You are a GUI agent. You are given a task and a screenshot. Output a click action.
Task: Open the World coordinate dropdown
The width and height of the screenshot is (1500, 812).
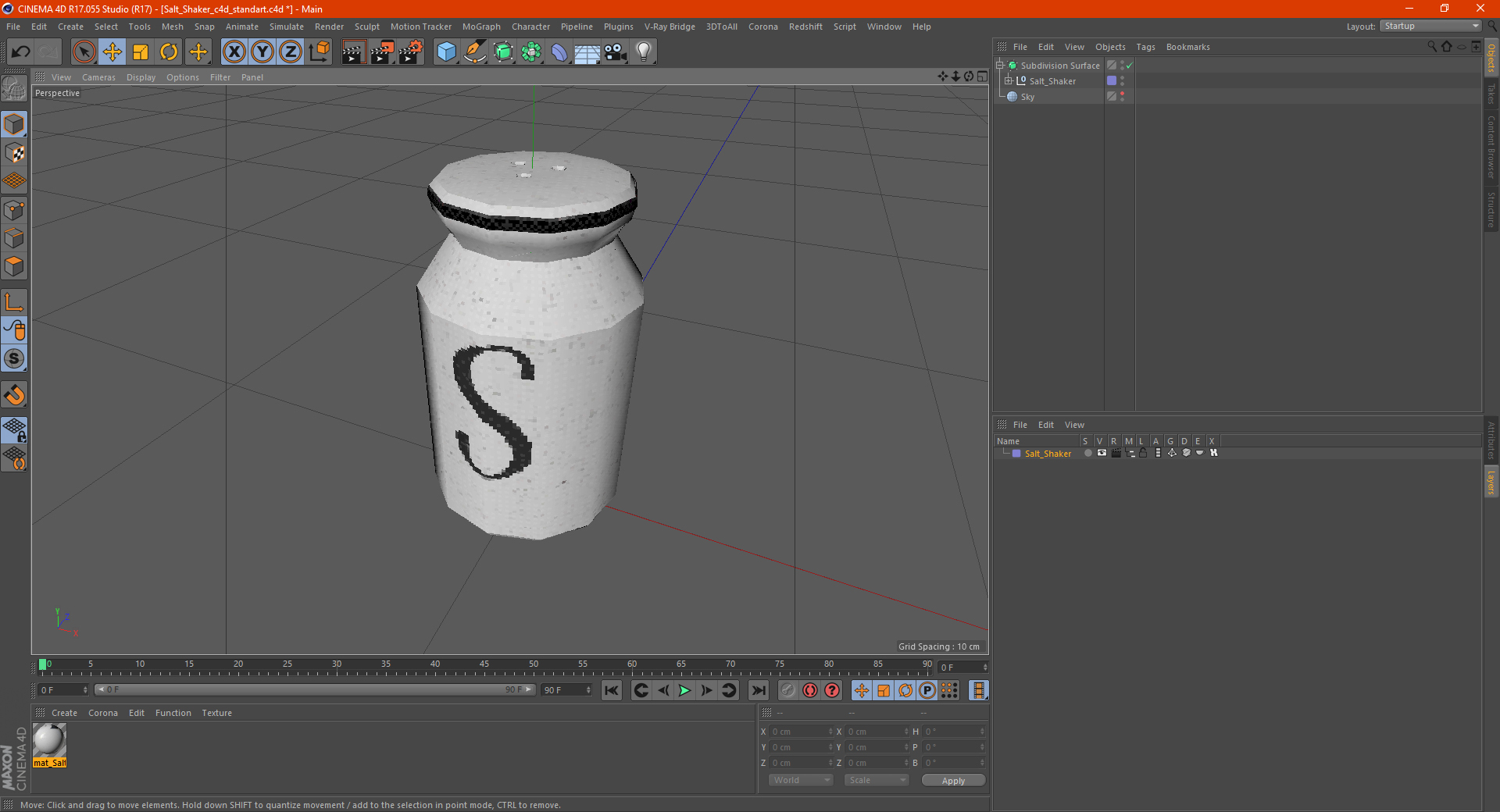[801, 780]
